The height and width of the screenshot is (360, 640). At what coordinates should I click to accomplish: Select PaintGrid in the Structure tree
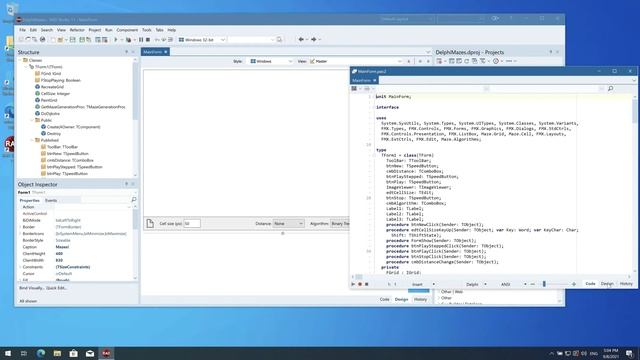(x=49, y=100)
